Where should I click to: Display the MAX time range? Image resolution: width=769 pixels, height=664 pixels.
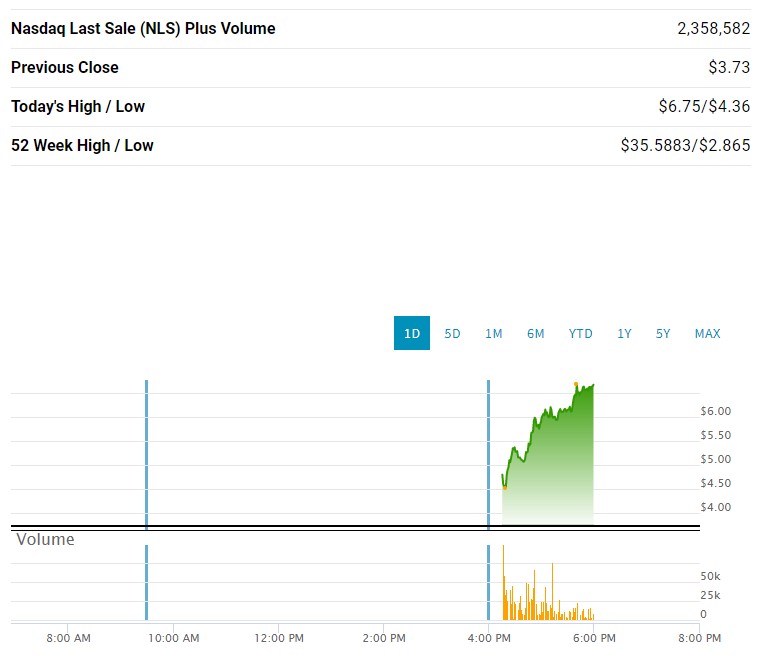[x=707, y=333]
